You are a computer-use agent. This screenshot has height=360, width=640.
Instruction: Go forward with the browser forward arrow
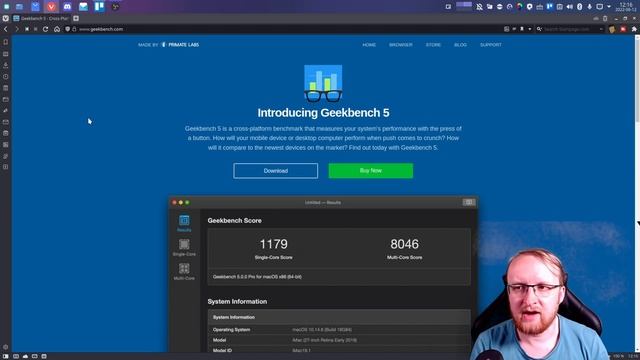tap(16, 29)
